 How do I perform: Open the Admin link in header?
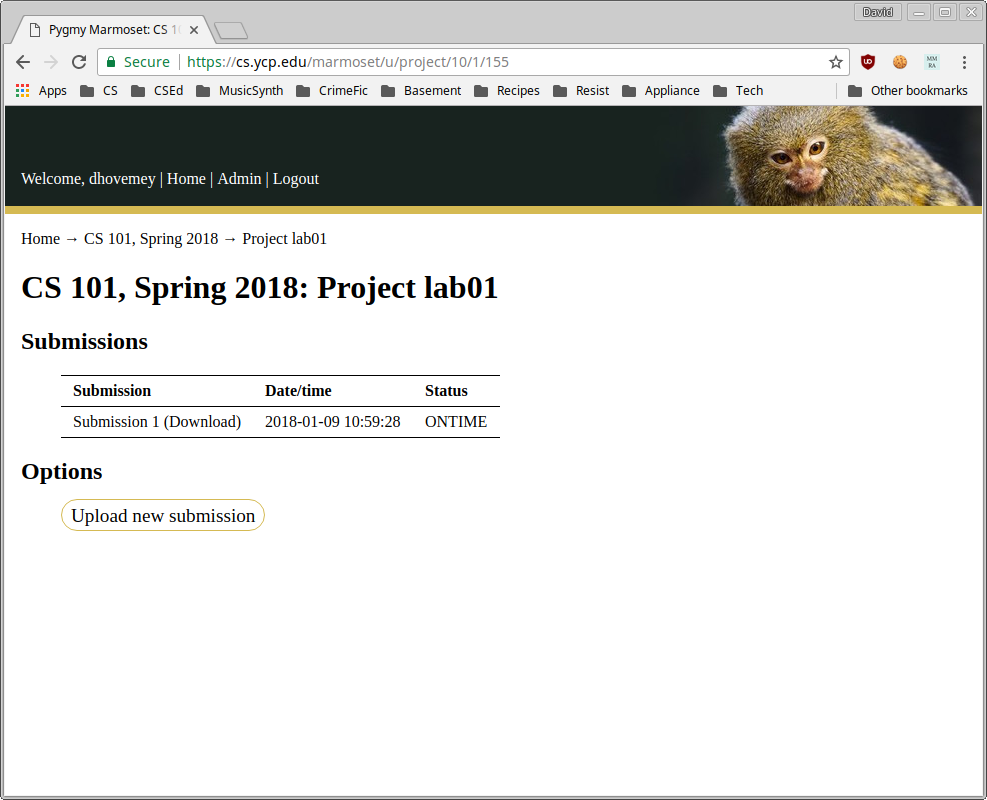239,179
